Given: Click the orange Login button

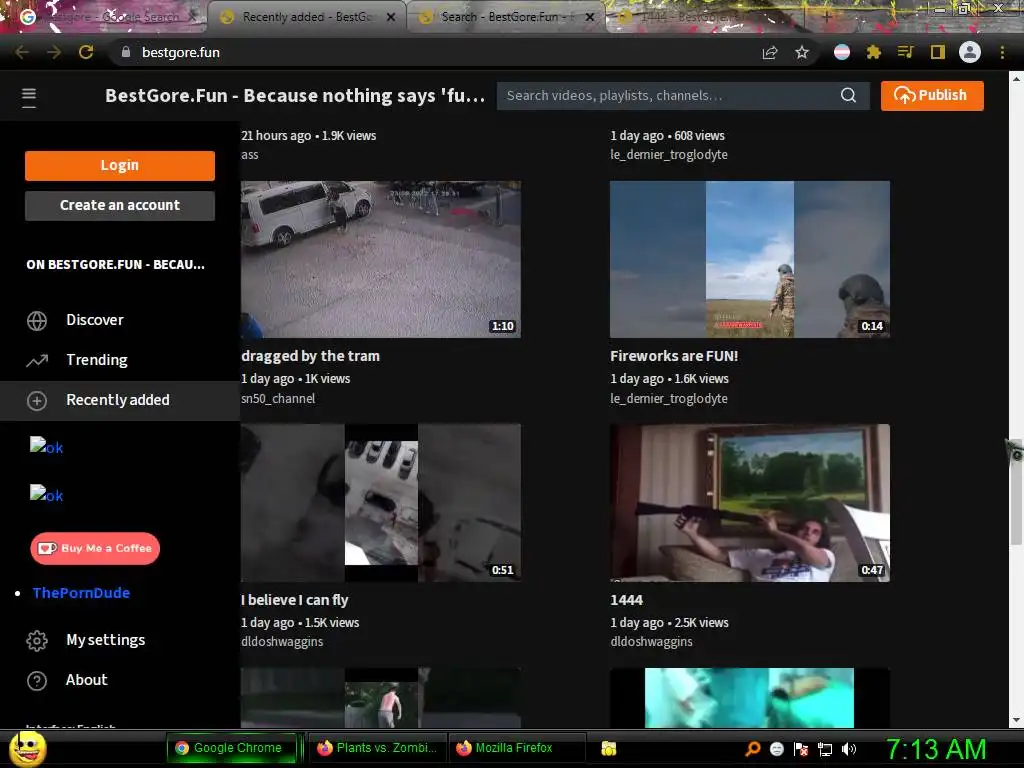Looking at the screenshot, I should (120, 165).
